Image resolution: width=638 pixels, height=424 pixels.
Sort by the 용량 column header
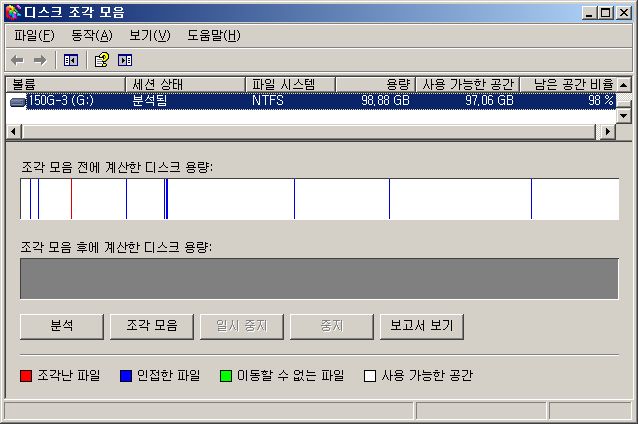pos(375,85)
